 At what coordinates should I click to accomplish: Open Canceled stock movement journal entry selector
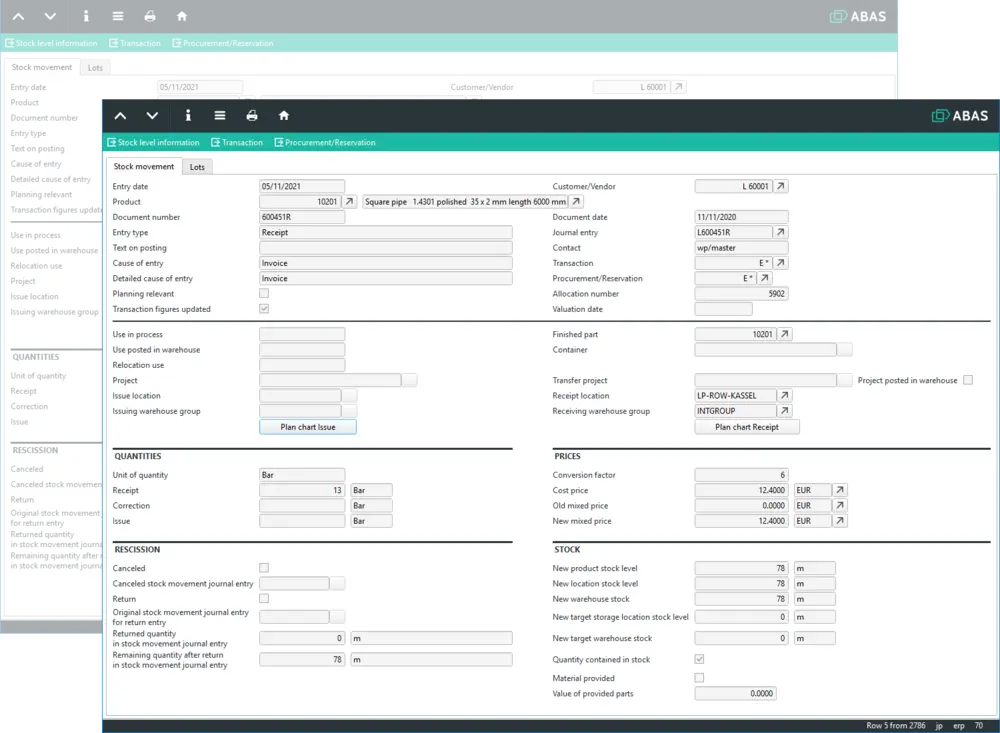[337, 583]
